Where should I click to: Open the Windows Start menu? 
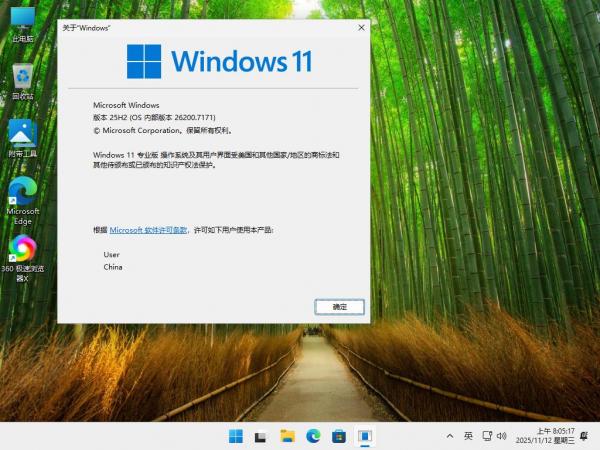[236, 436]
